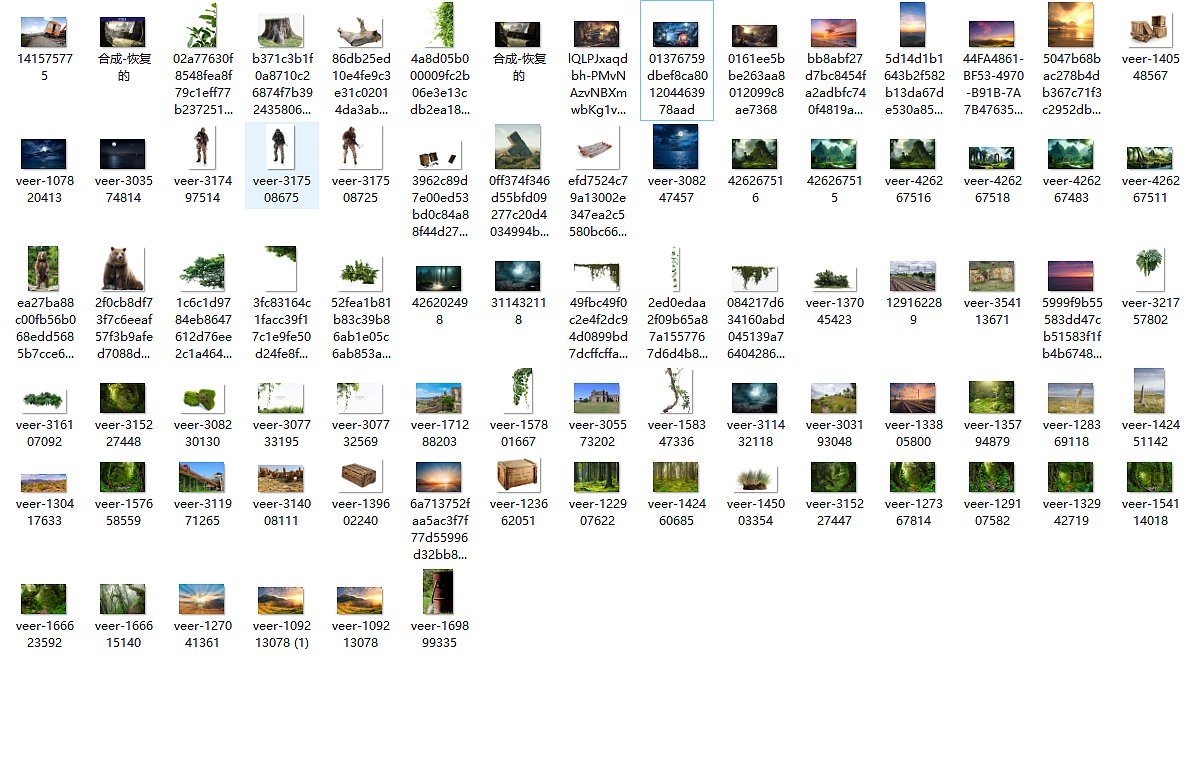Image resolution: width=1192 pixels, height=760 pixels.
Task: Select sunburst image veer-127041361
Action: tap(202, 600)
